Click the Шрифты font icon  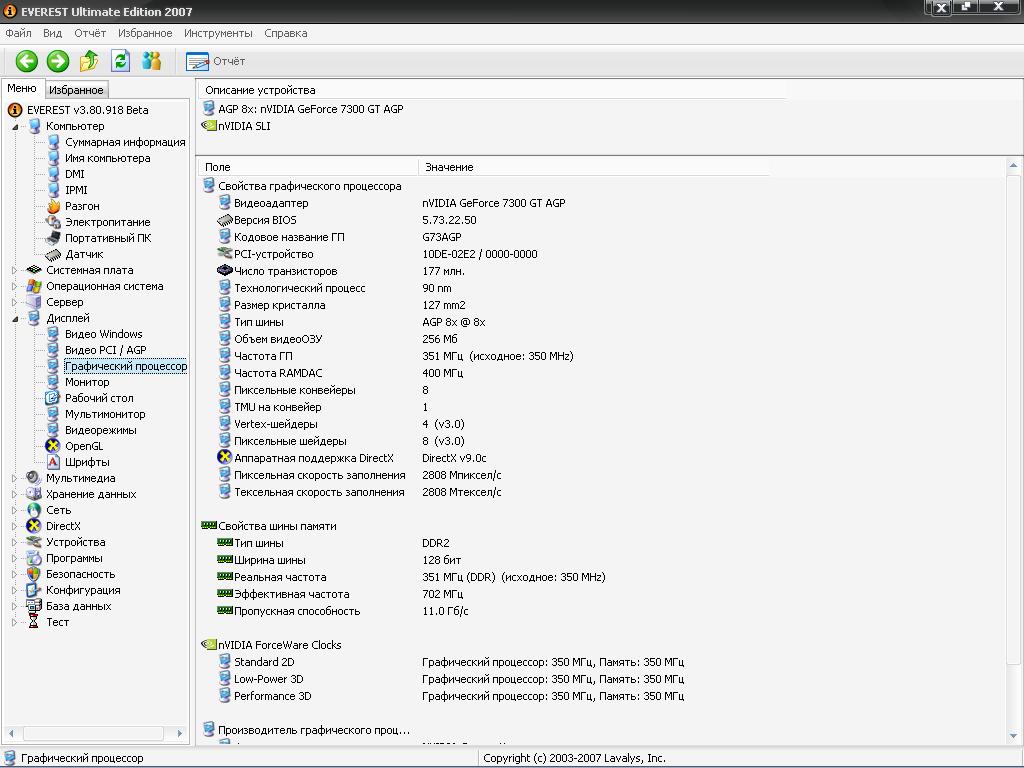point(53,462)
